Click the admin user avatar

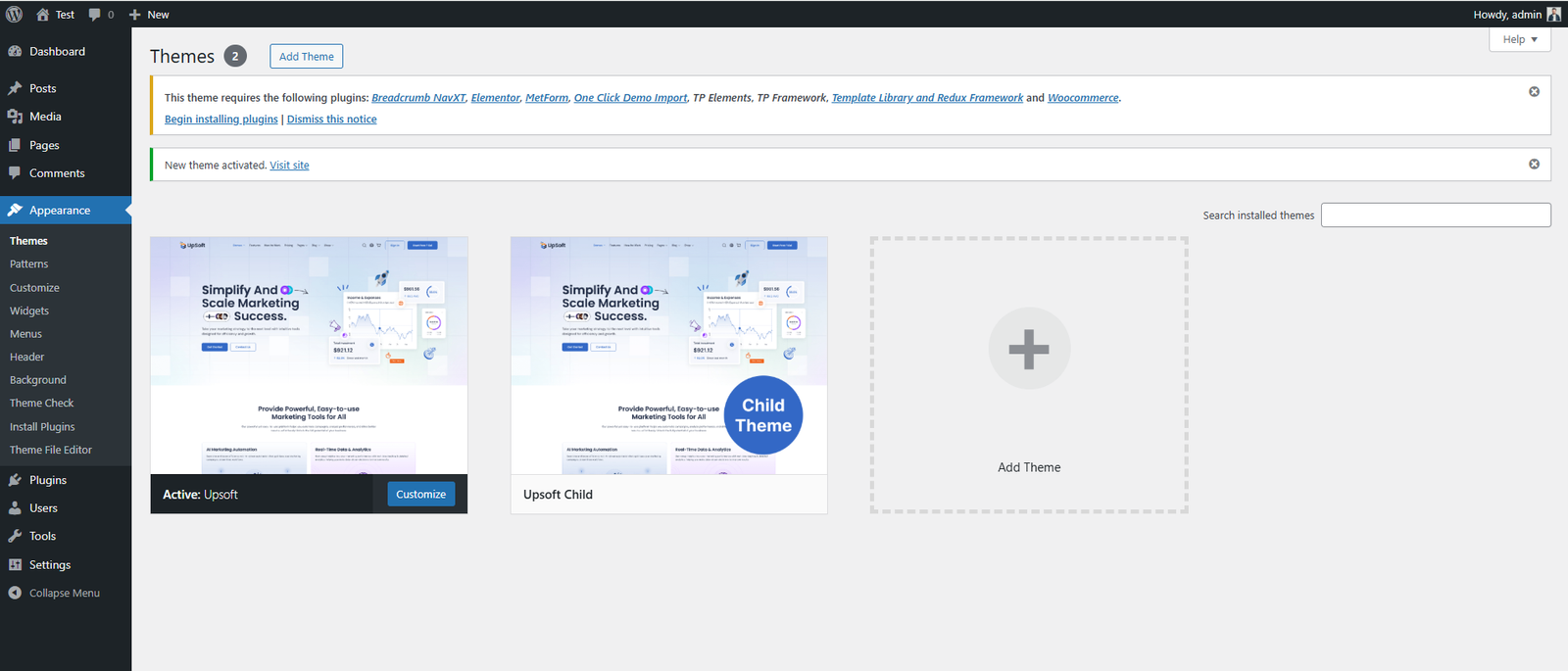pos(1553,14)
